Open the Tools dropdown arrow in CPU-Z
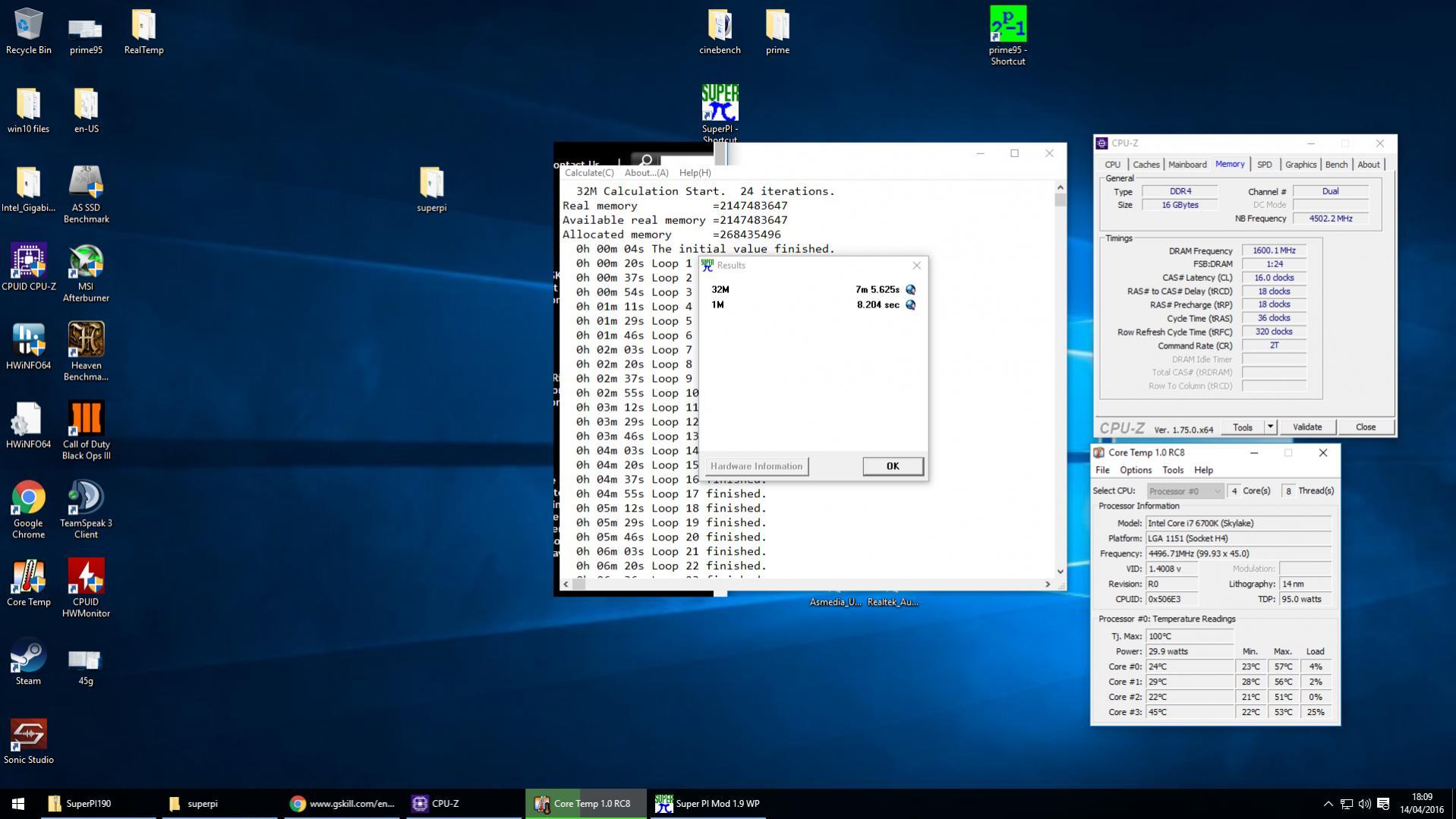Screen dimensions: 1456x819 [x=1270, y=427]
